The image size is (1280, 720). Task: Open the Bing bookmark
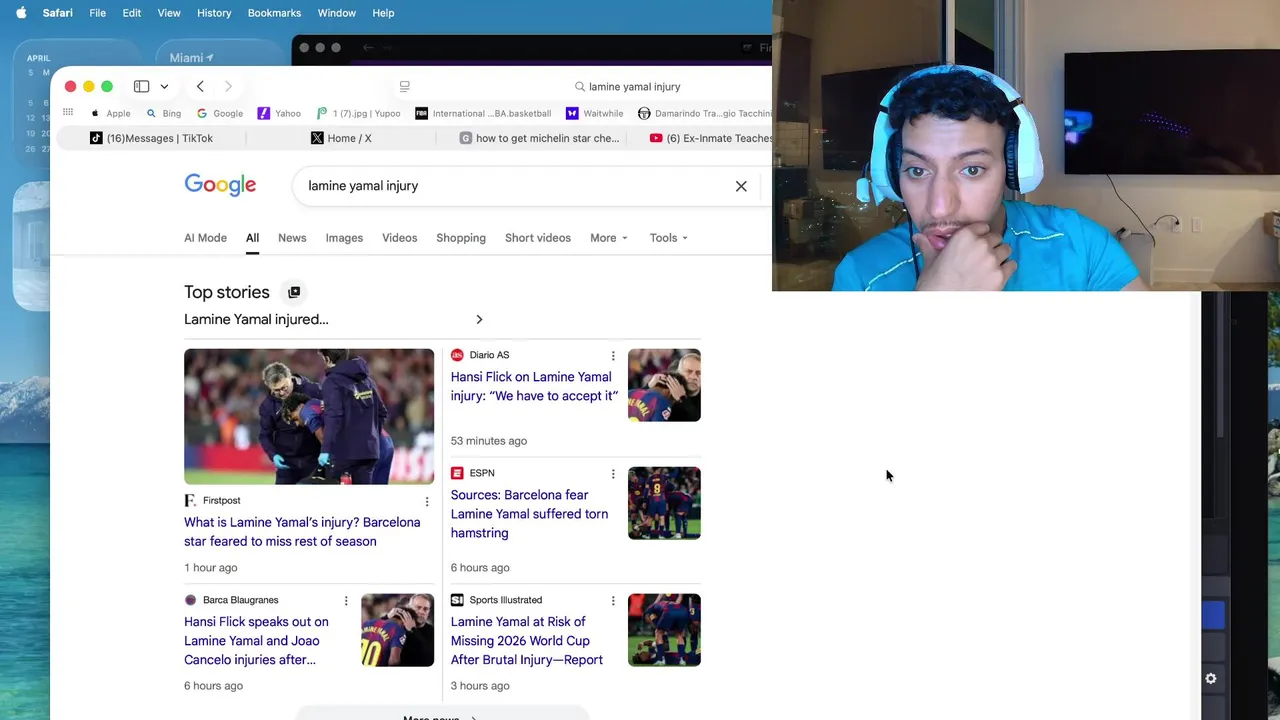163,113
